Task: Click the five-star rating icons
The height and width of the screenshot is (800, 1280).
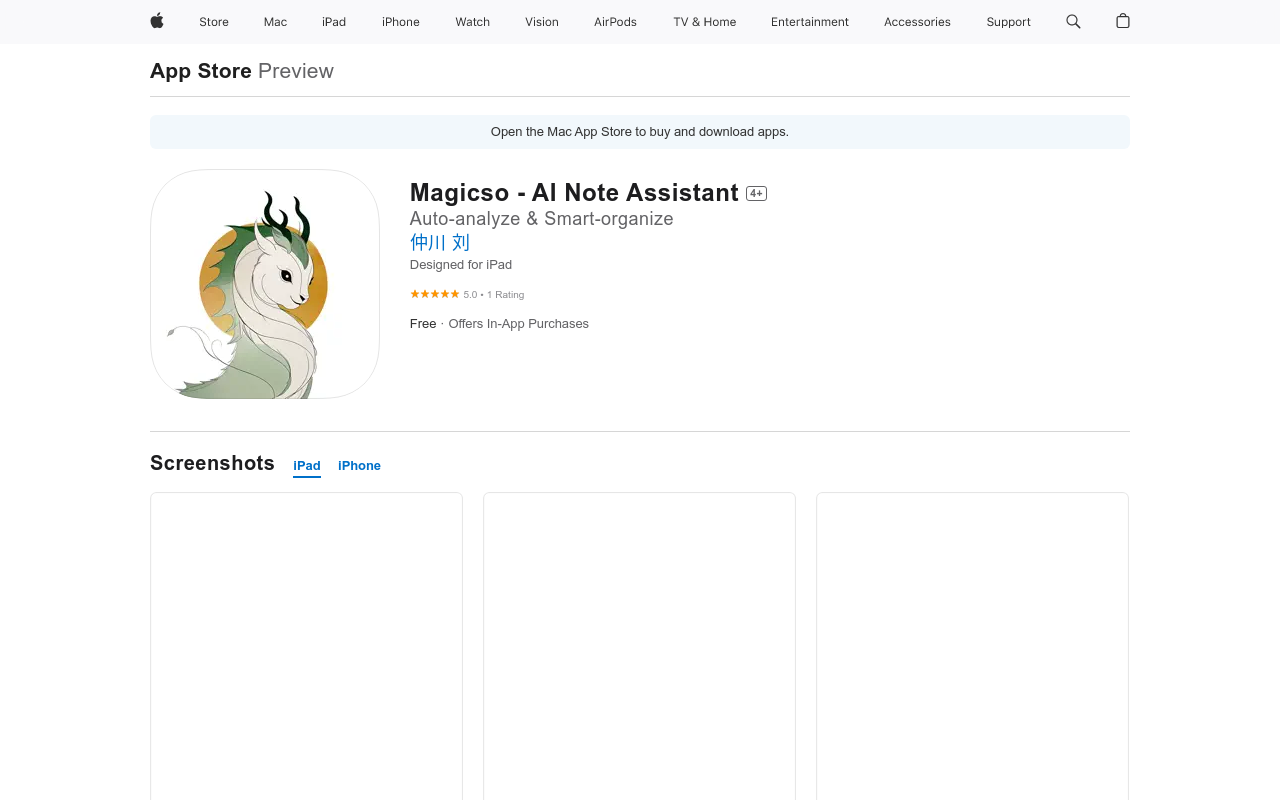Action: 435,294
